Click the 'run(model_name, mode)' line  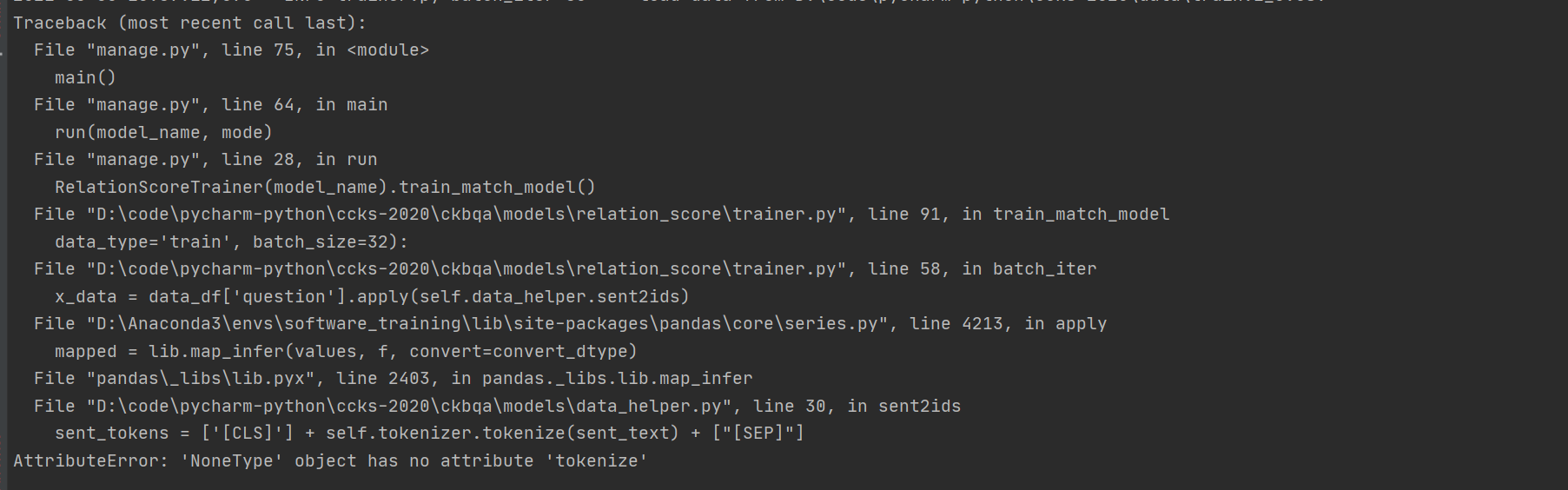[x=163, y=133]
